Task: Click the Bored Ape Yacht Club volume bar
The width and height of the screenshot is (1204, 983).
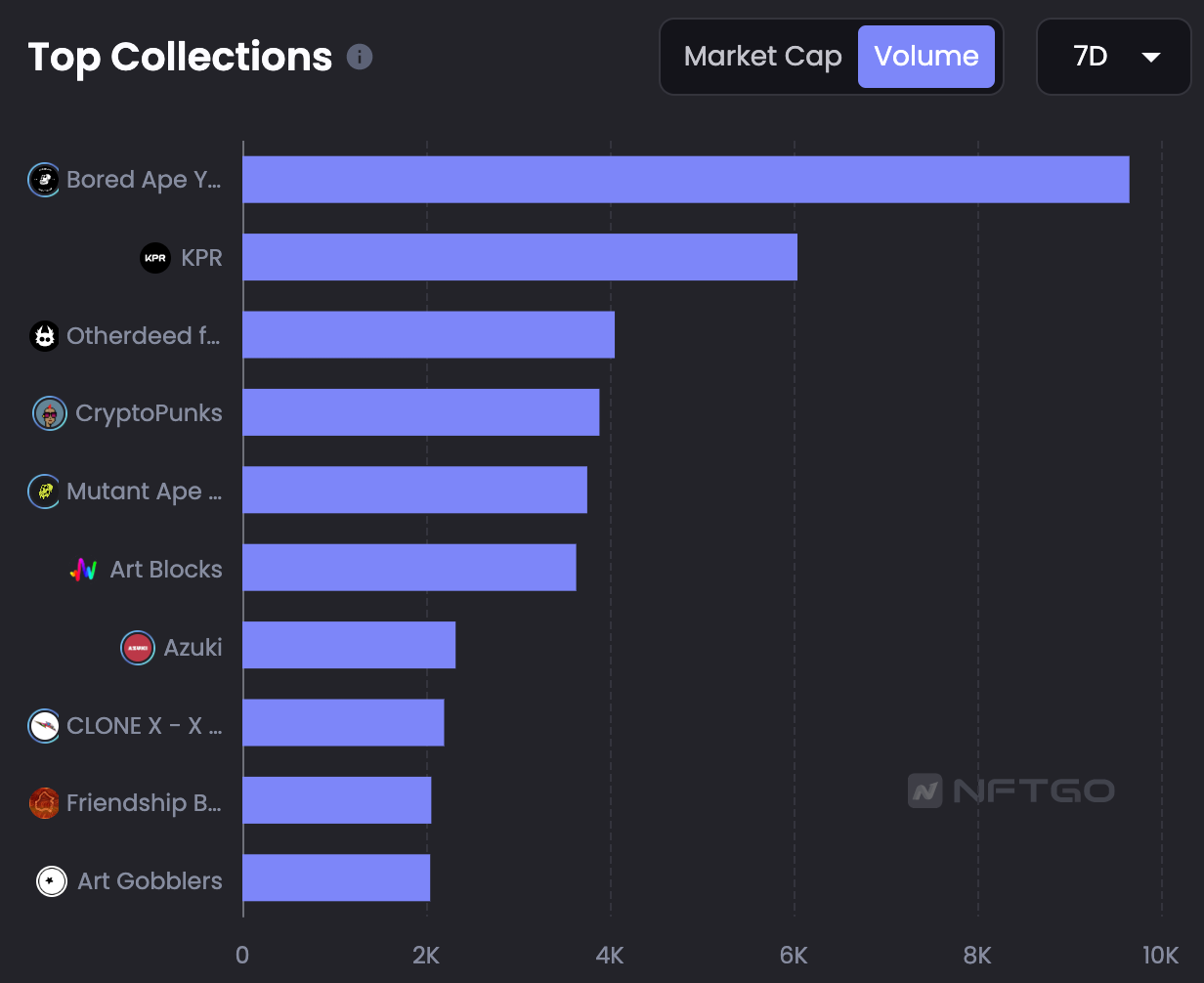Action: [x=685, y=180]
